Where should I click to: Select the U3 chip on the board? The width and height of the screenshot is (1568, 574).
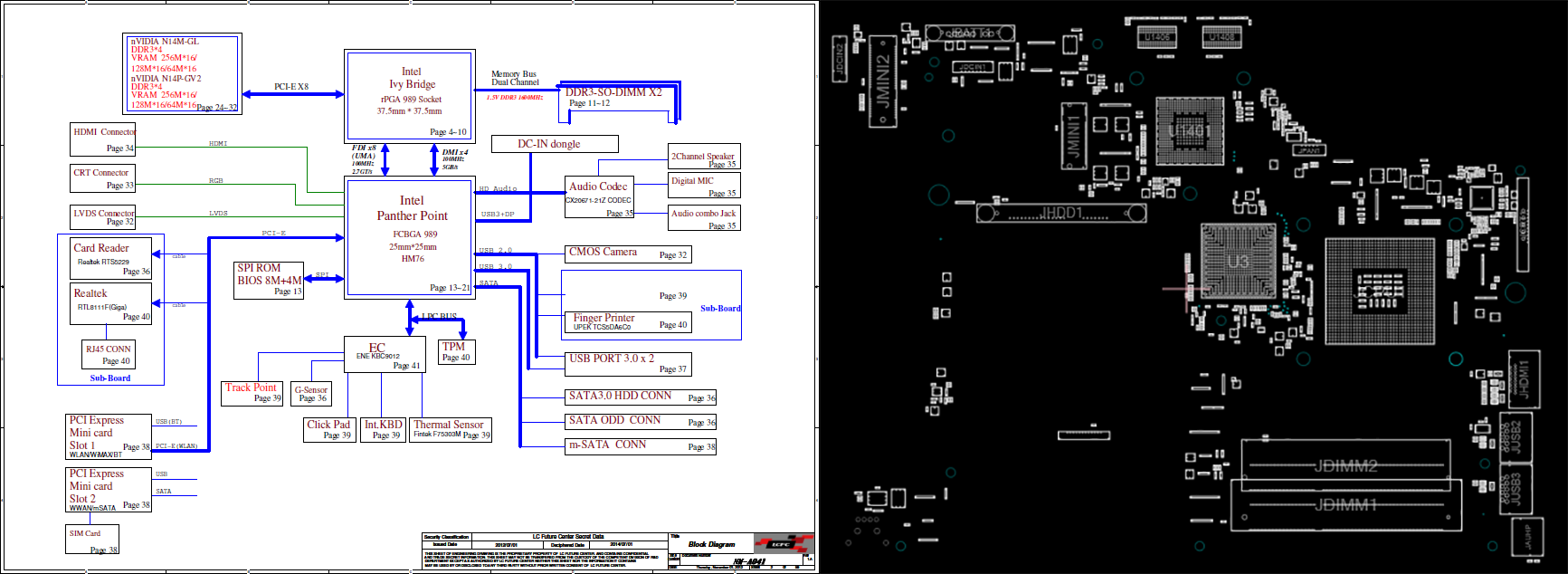point(1238,263)
